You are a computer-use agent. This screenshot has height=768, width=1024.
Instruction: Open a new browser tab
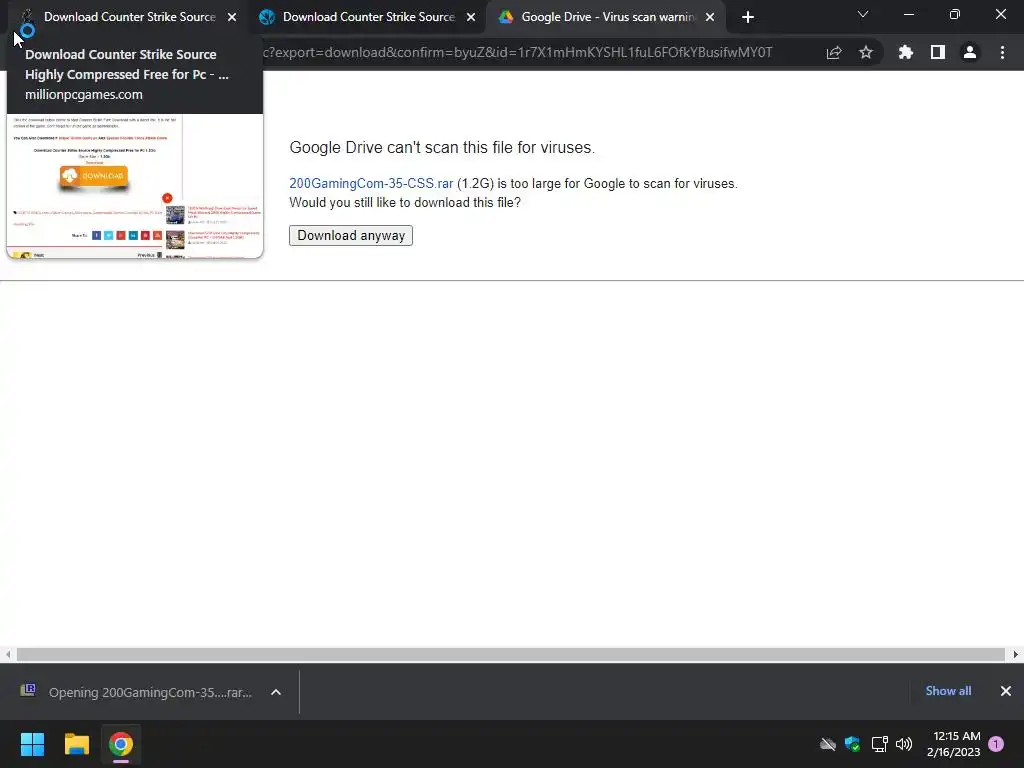coord(748,17)
